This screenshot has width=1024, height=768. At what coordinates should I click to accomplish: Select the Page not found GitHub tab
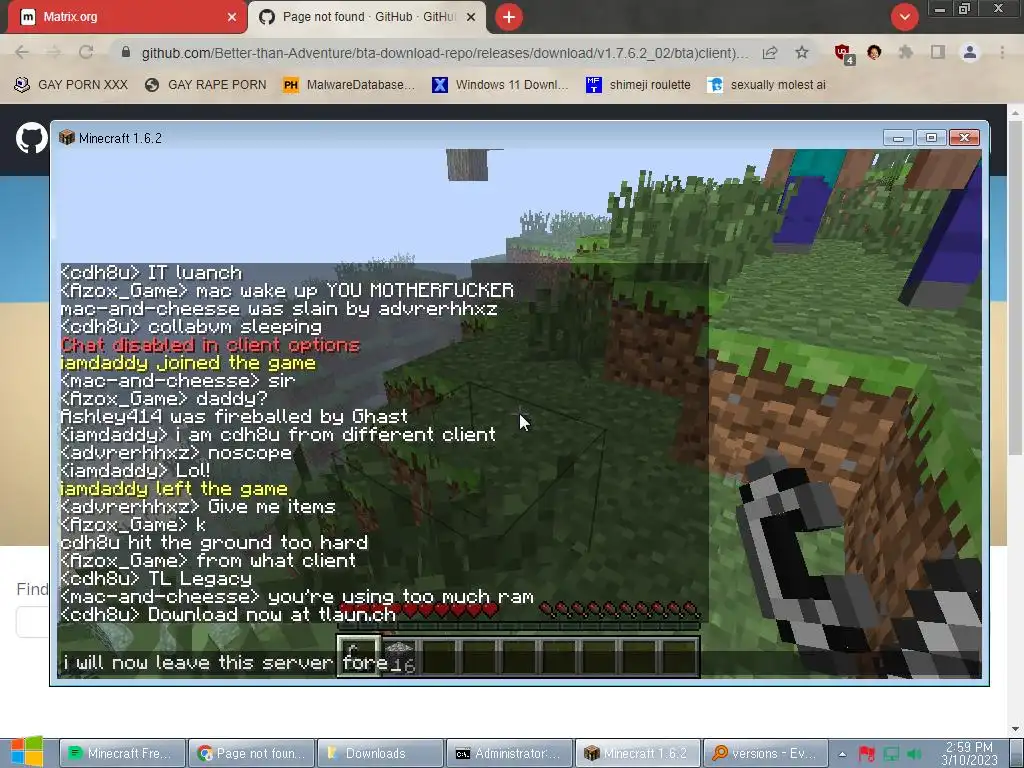point(367,17)
